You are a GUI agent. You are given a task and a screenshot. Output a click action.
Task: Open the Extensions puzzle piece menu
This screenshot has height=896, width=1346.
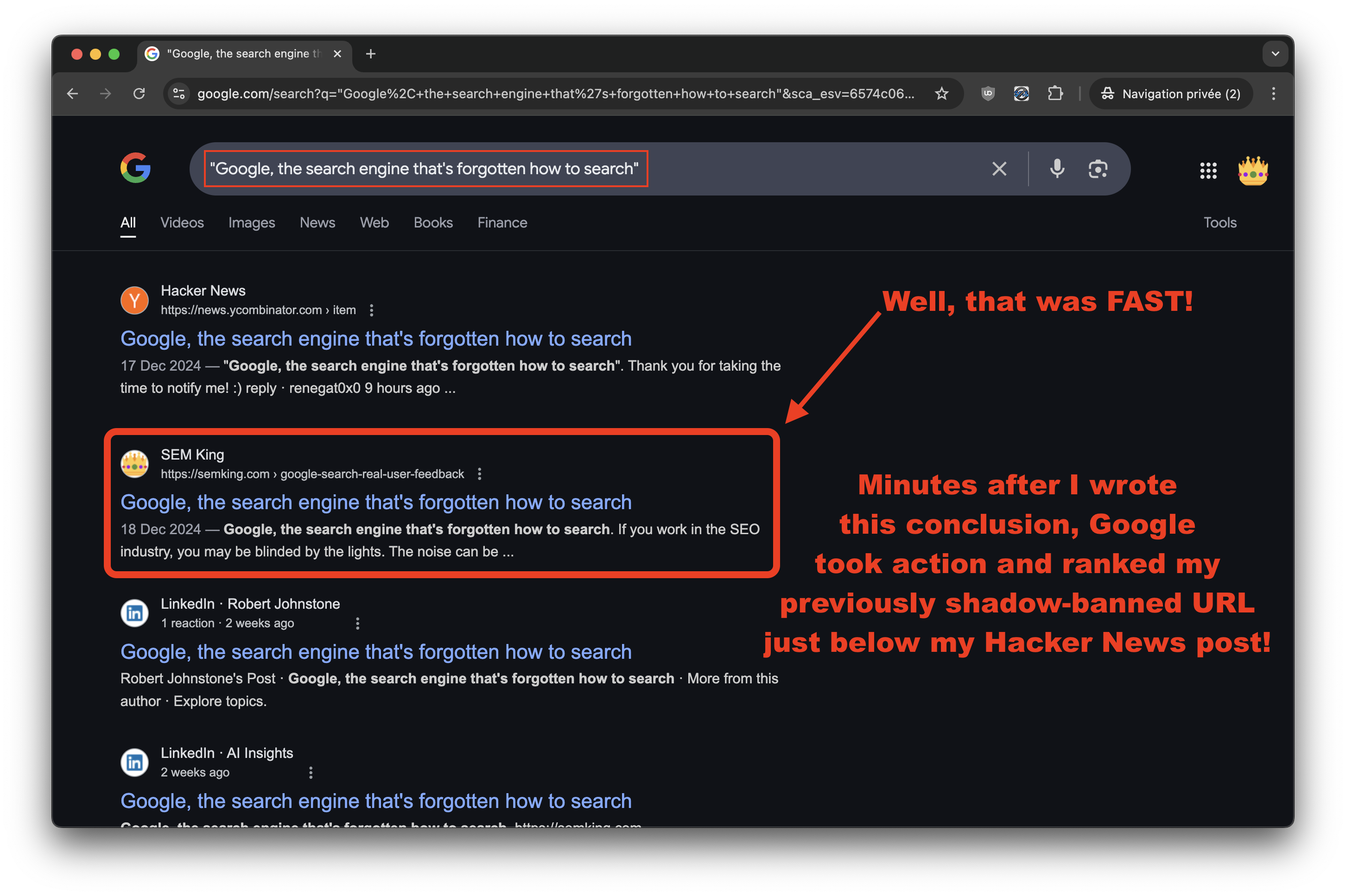[x=1055, y=94]
